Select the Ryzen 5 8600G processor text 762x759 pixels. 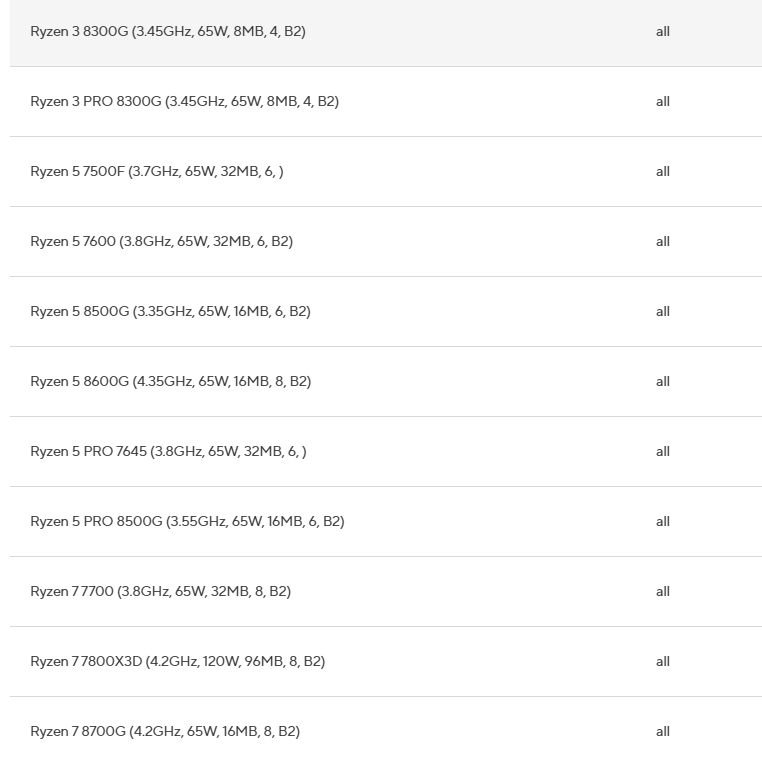pos(170,381)
